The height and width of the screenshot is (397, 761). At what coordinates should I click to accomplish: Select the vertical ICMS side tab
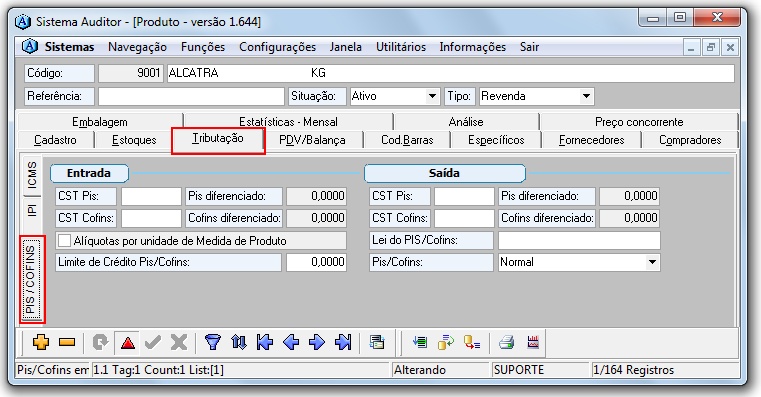32,175
